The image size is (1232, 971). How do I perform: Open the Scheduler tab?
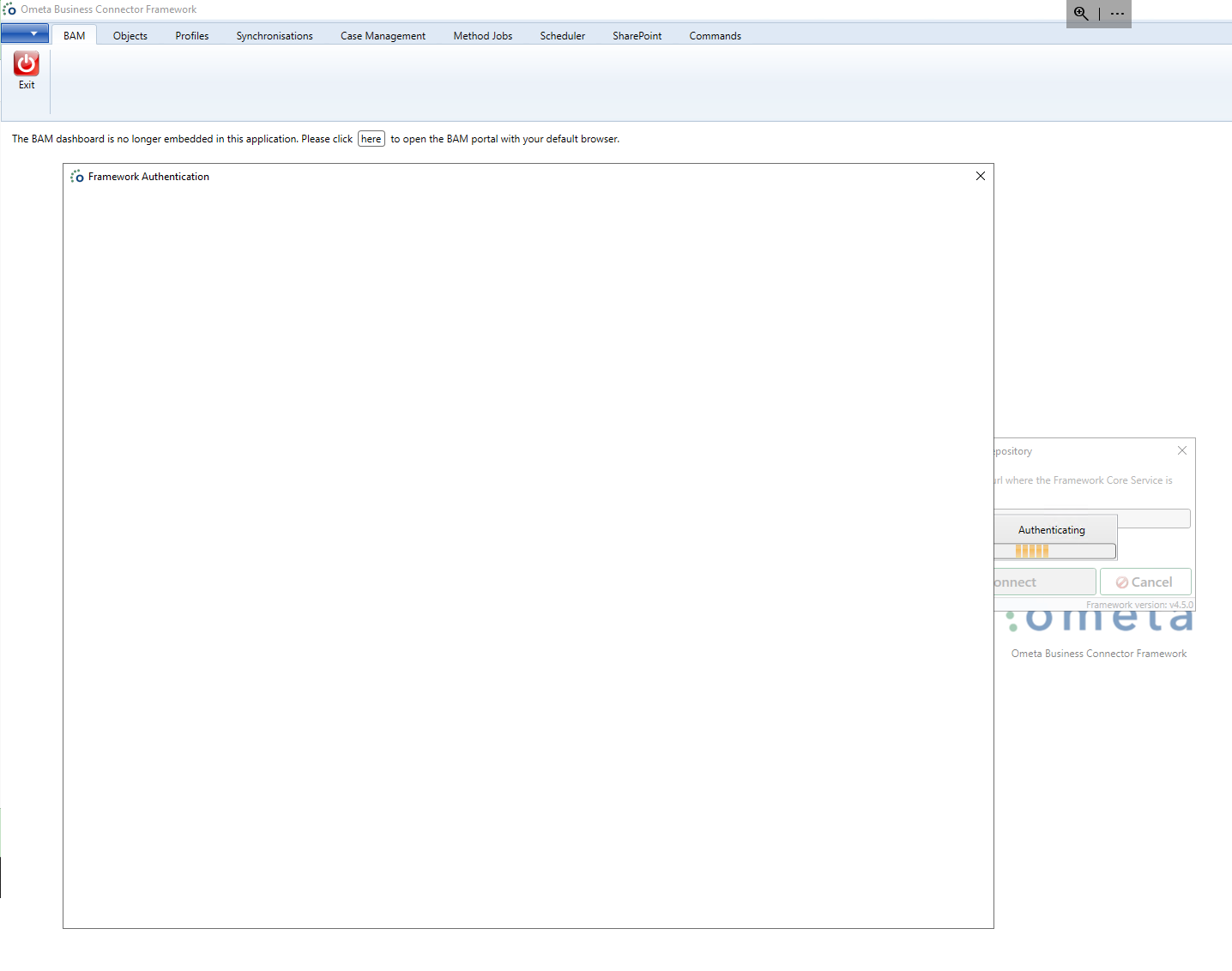coord(563,35)
